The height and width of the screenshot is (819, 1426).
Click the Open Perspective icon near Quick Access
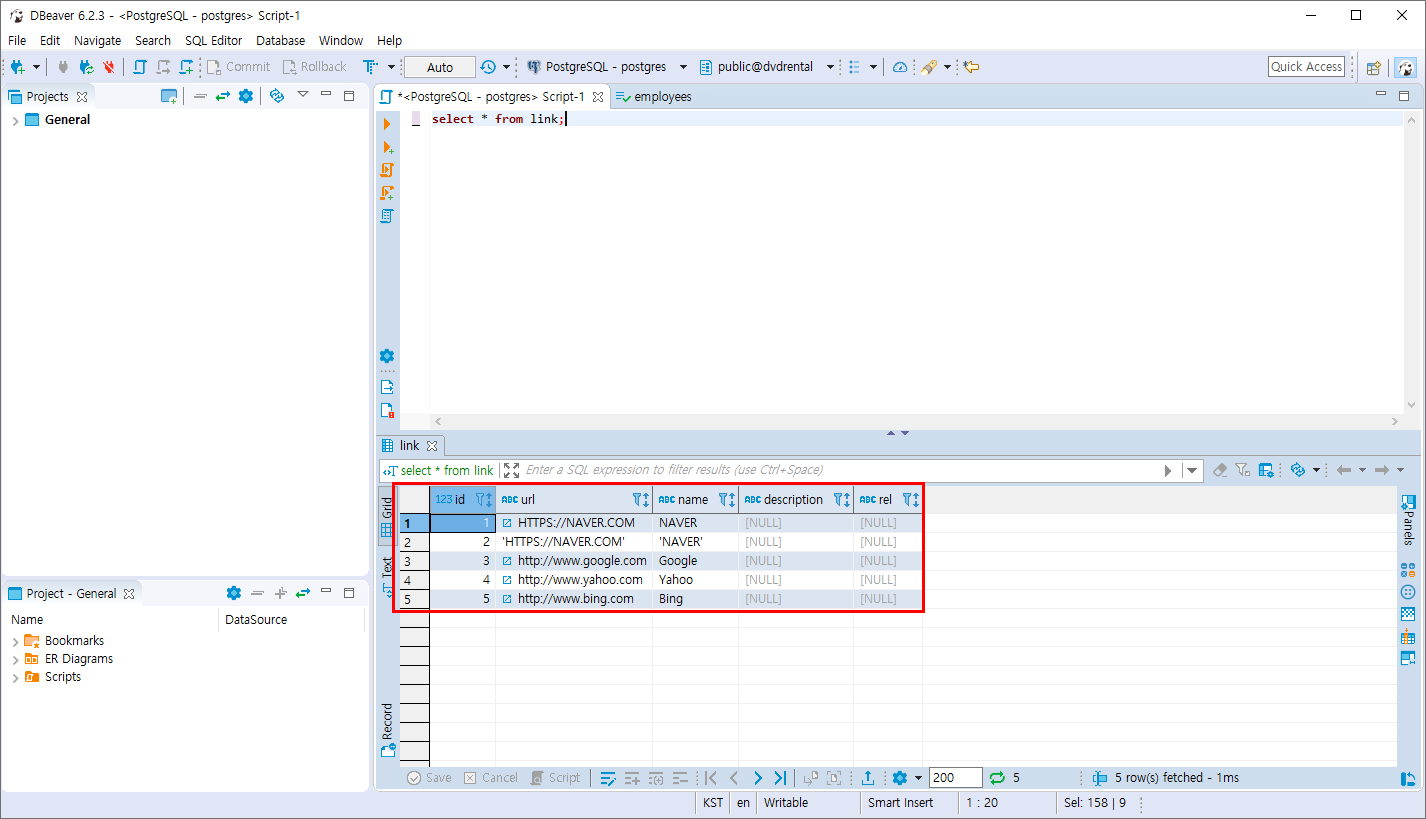coord(1374,67)
